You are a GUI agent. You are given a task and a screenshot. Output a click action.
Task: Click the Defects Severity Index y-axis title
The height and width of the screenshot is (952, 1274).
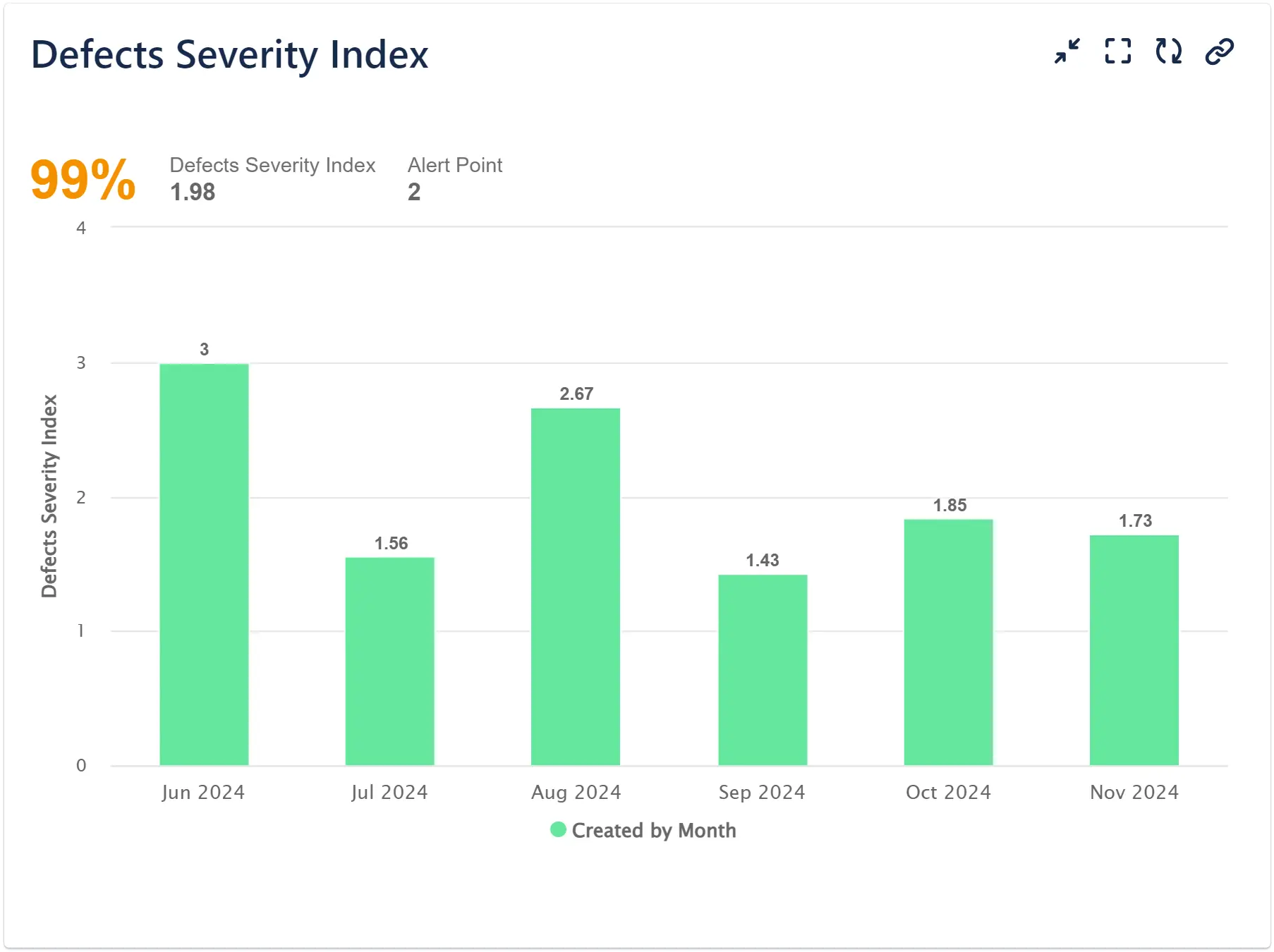click(49, 496)
